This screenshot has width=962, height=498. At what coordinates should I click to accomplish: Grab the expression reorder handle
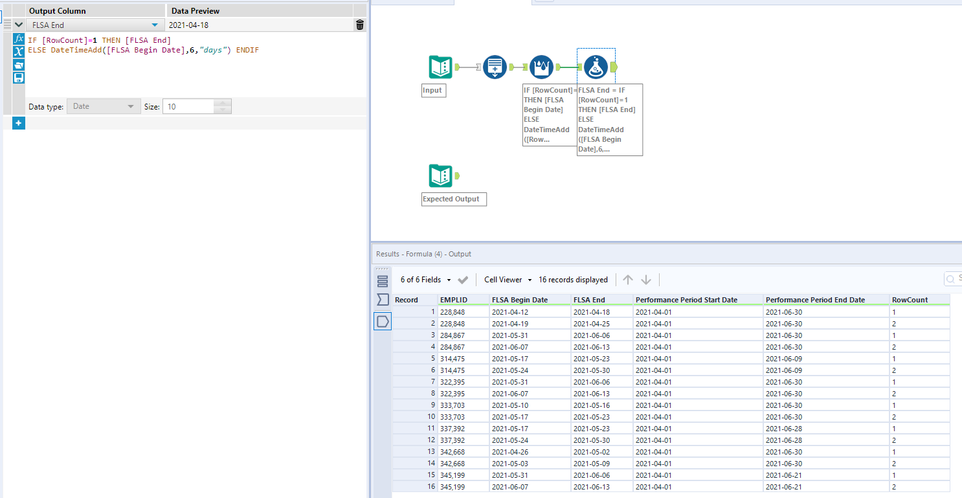(x=7, y=25)
